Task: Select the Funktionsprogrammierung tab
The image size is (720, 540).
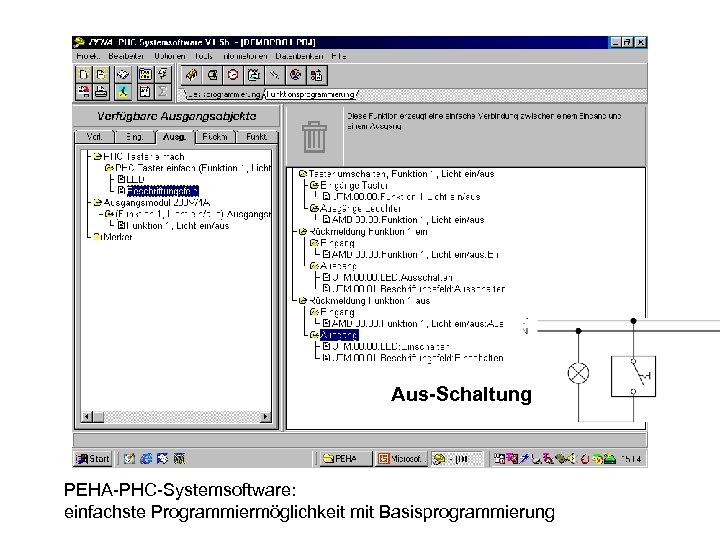Action: point(311,95)
